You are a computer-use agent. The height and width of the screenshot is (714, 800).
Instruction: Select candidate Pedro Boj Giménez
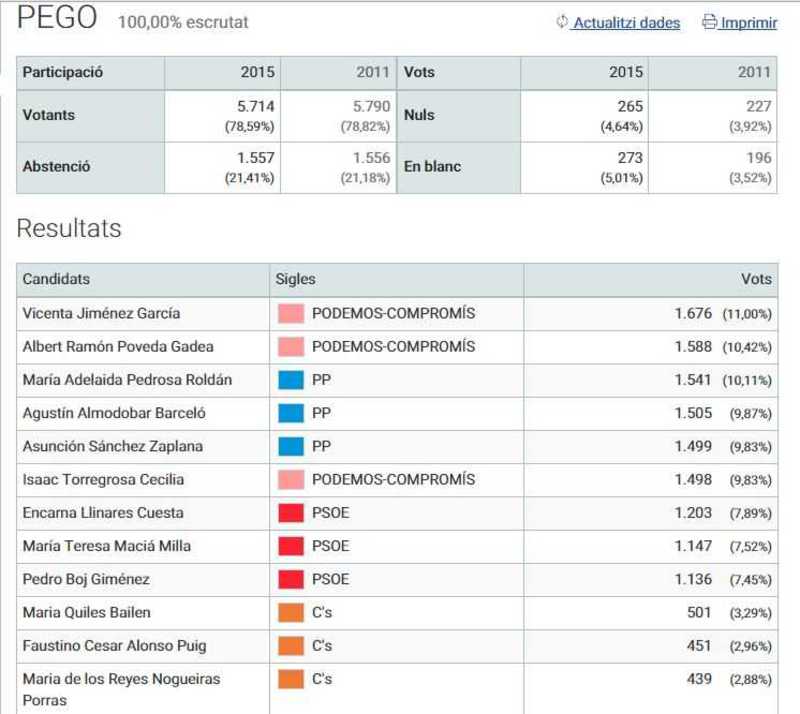click(86, 579)
